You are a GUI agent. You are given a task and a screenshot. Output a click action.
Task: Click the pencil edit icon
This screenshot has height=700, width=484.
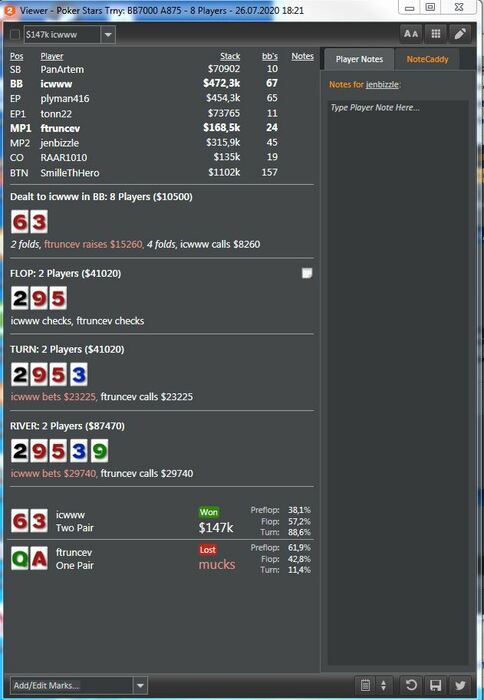460,34
